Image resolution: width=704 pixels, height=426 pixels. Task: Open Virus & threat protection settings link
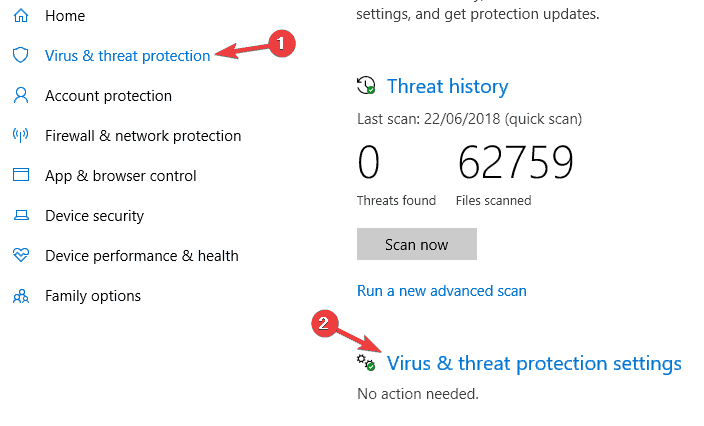(x=534, y=363)
